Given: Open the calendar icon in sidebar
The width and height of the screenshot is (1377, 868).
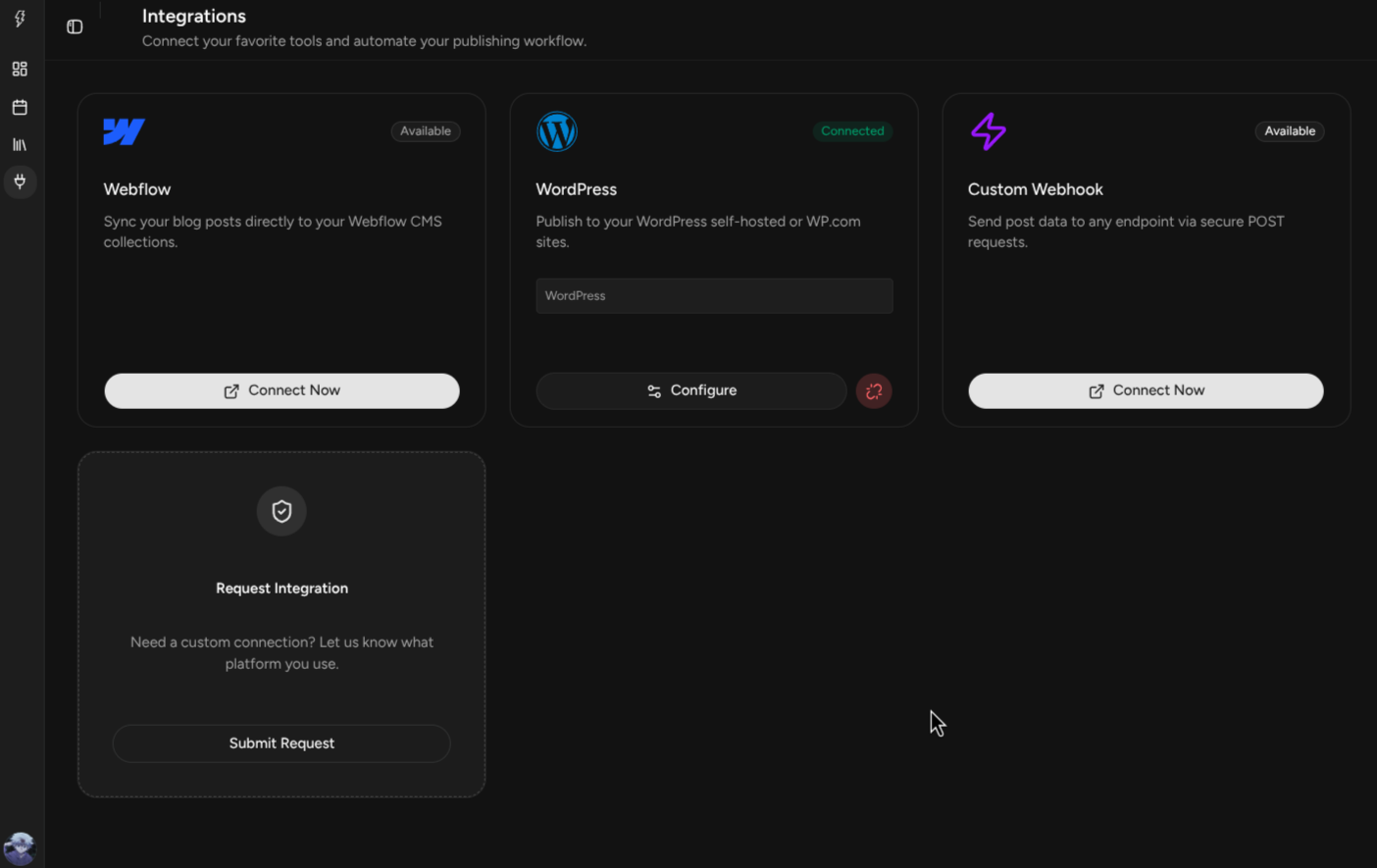Looking at the screenshot, I should coord(20,107).
